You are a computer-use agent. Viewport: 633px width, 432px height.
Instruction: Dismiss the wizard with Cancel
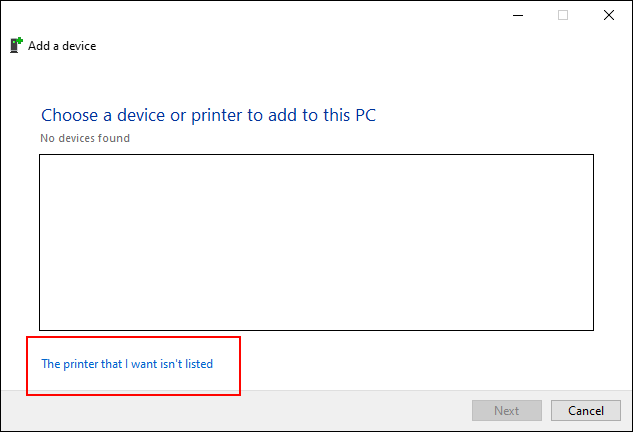pyautogui.click(x=586, y=411)
